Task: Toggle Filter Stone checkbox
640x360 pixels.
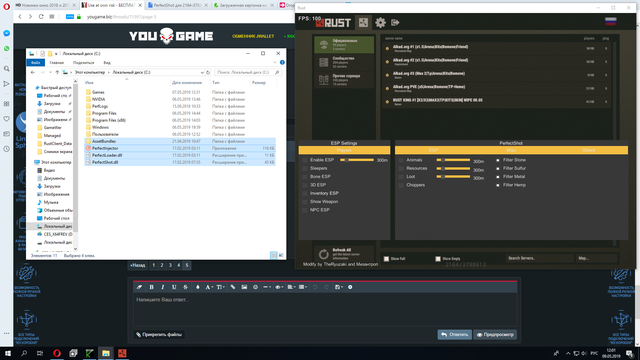Action: tap(498, 160)
